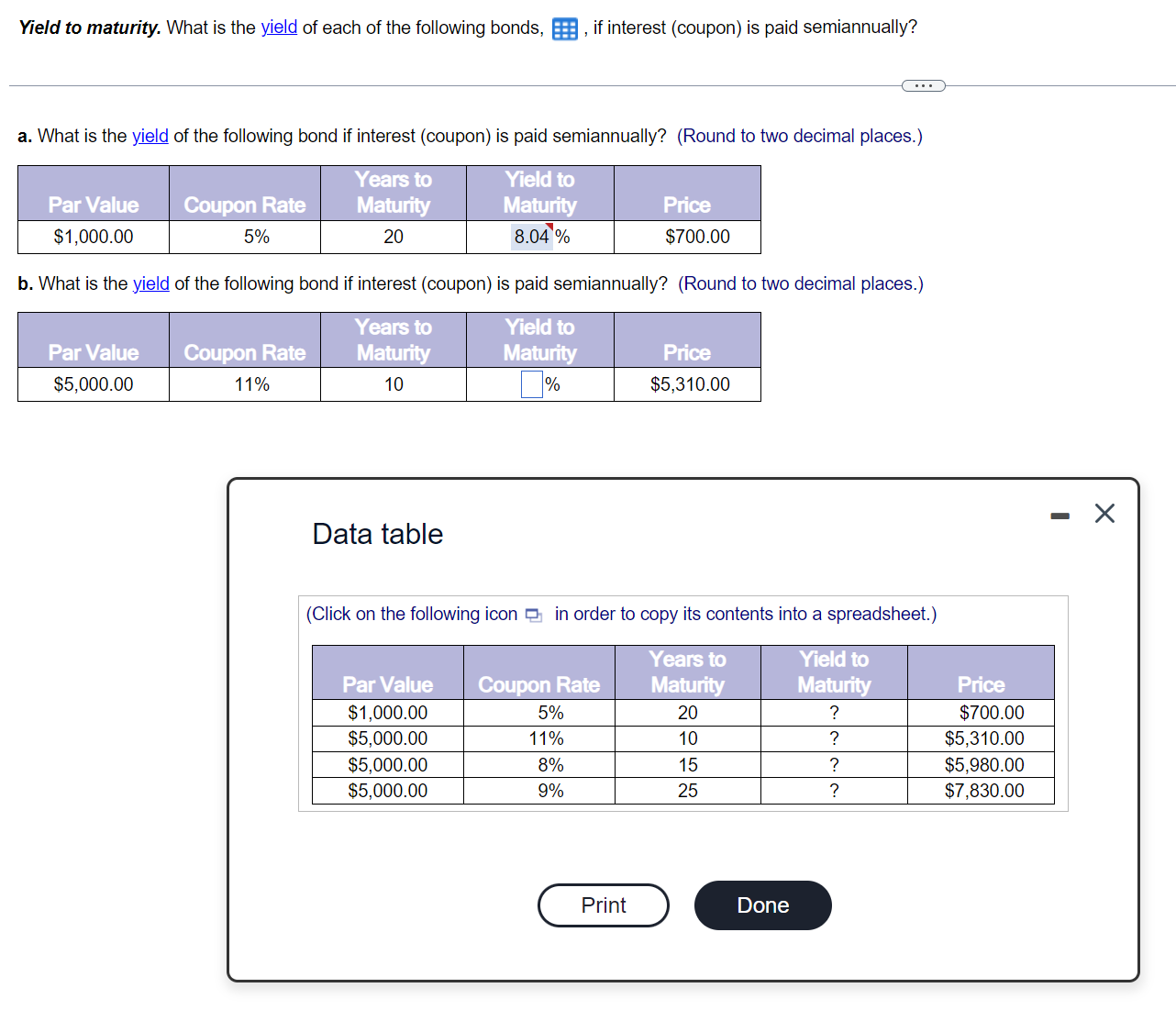
Task: Click Round to two decimal places in part b
Action: coord(801,283)
